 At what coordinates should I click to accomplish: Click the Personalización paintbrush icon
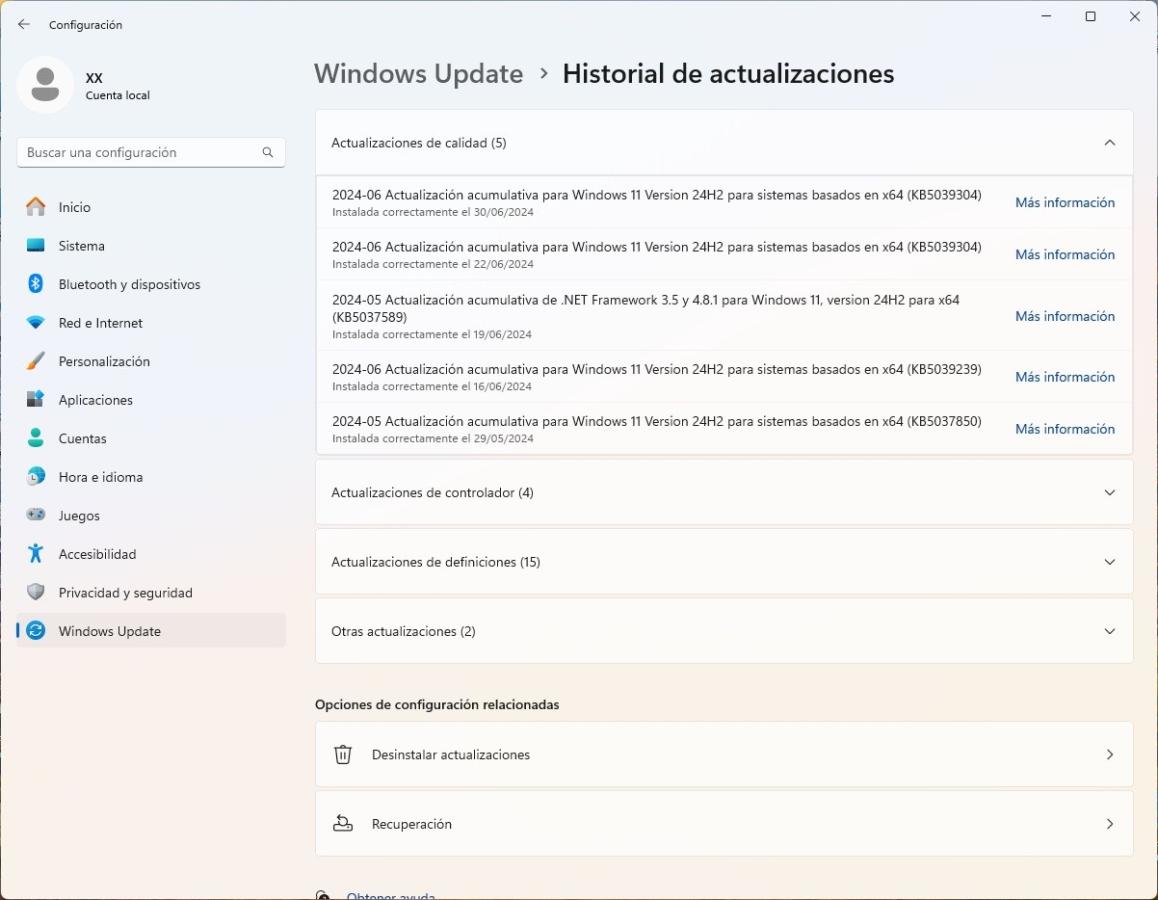pyautogui.click(x=35, y=361)
